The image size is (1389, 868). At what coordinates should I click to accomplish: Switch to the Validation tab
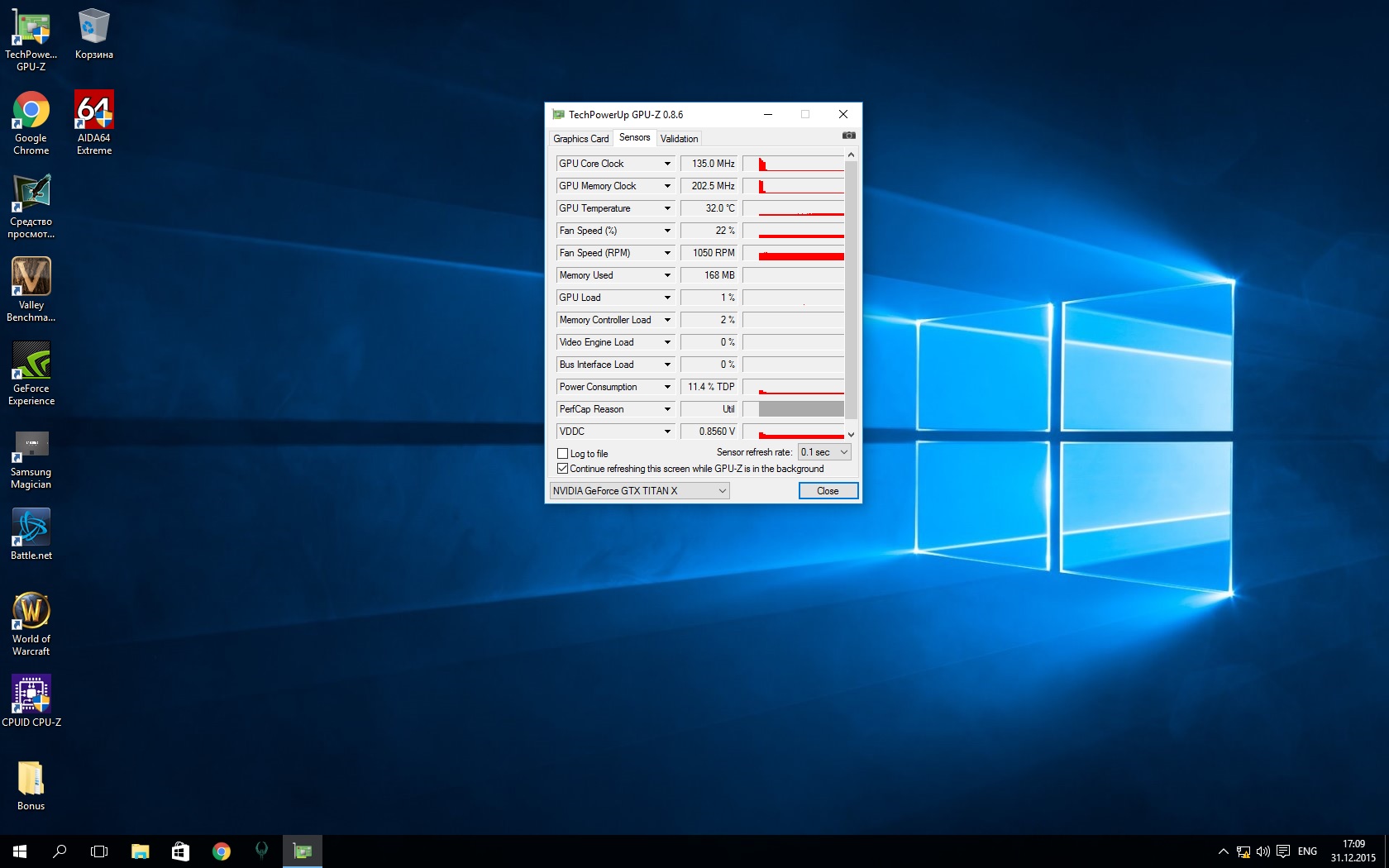(x=679, y=139)
